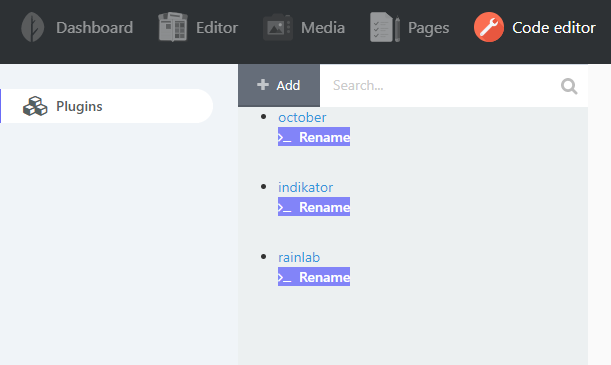Image resolution: width=611 pixels, height=365 pixels.
Task: Open the rainlab plugin link
Action: (299, 257)
